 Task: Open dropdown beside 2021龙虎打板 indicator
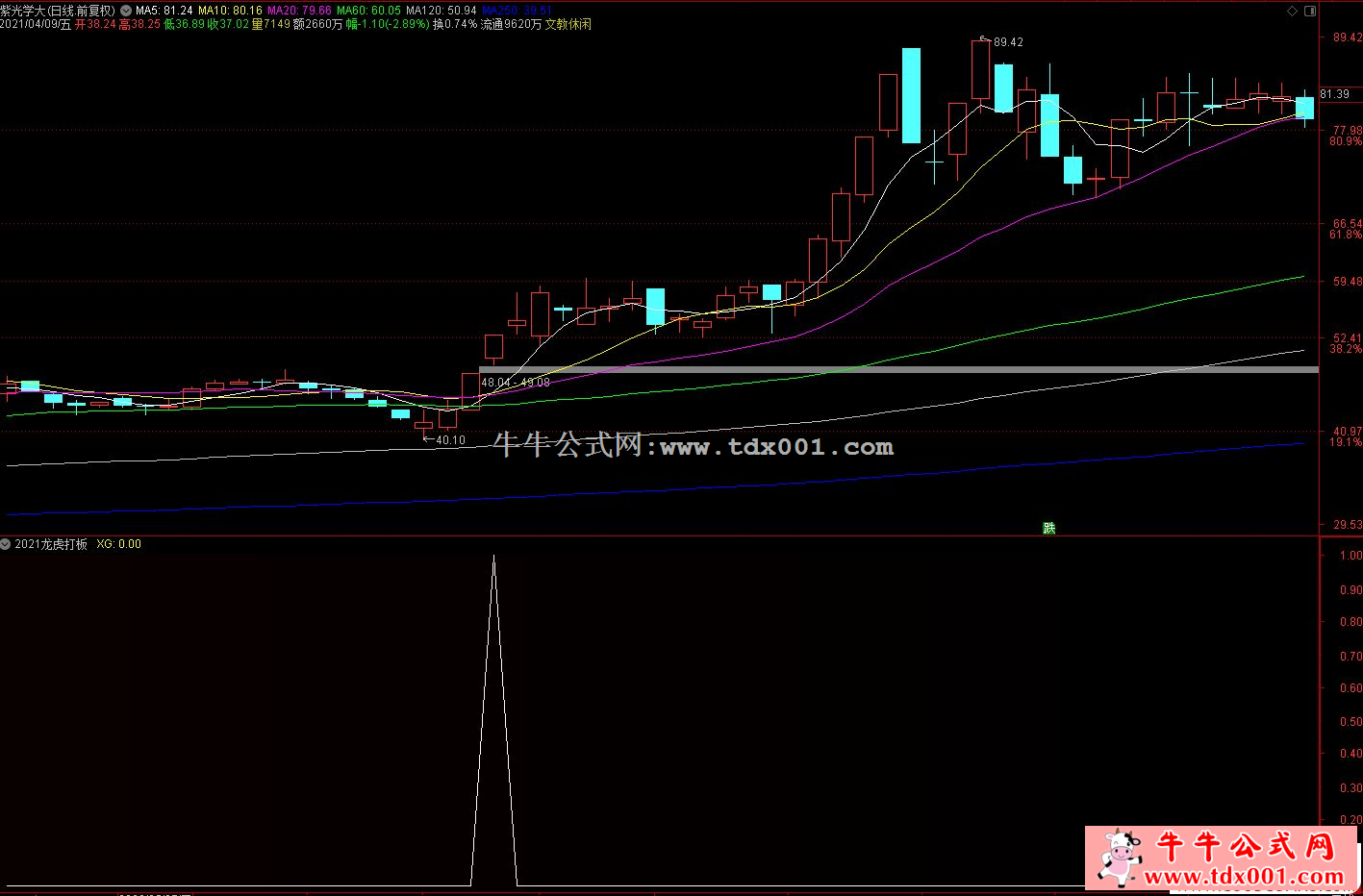(6, 544)
